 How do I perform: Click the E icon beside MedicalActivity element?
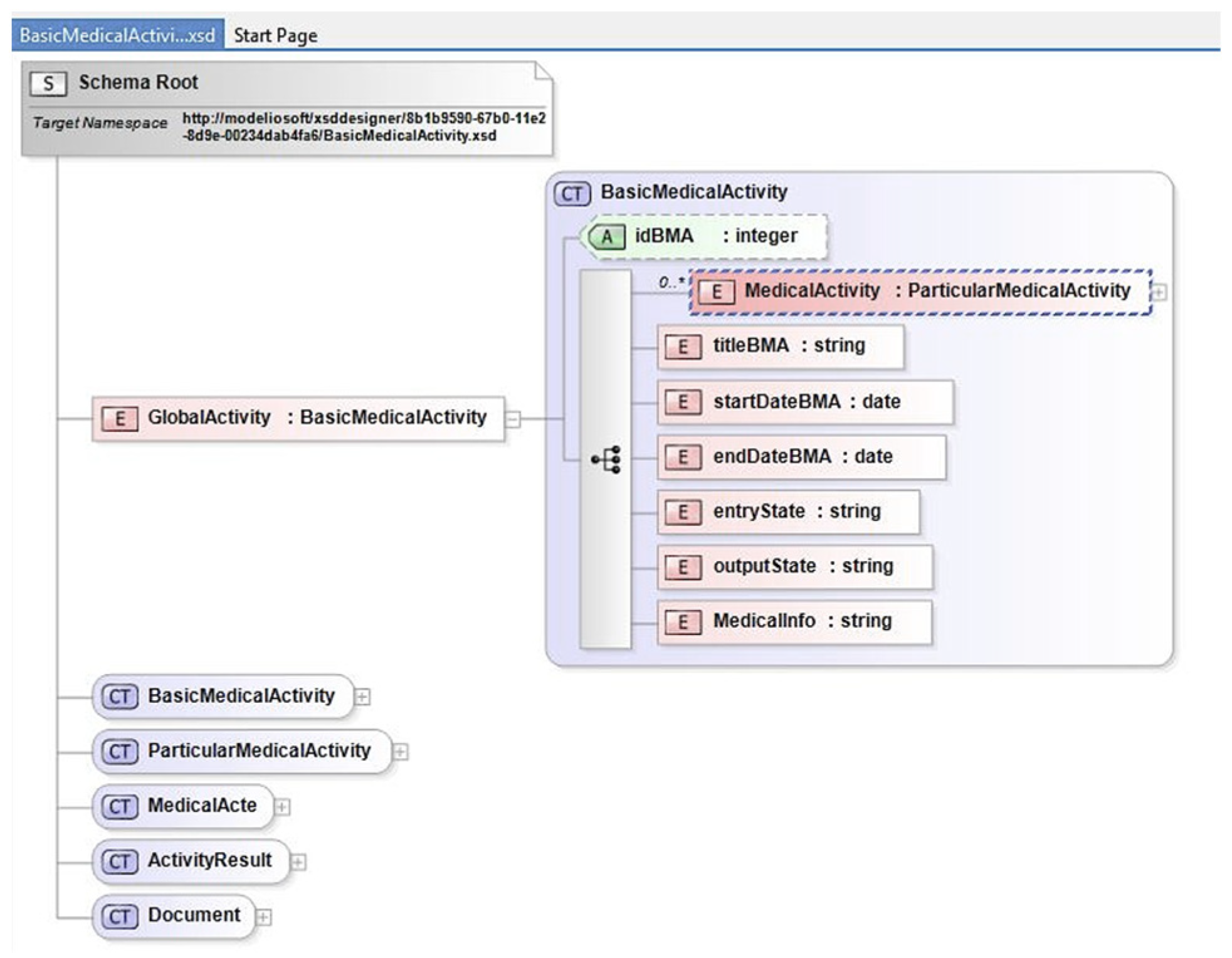coord(716,292)
